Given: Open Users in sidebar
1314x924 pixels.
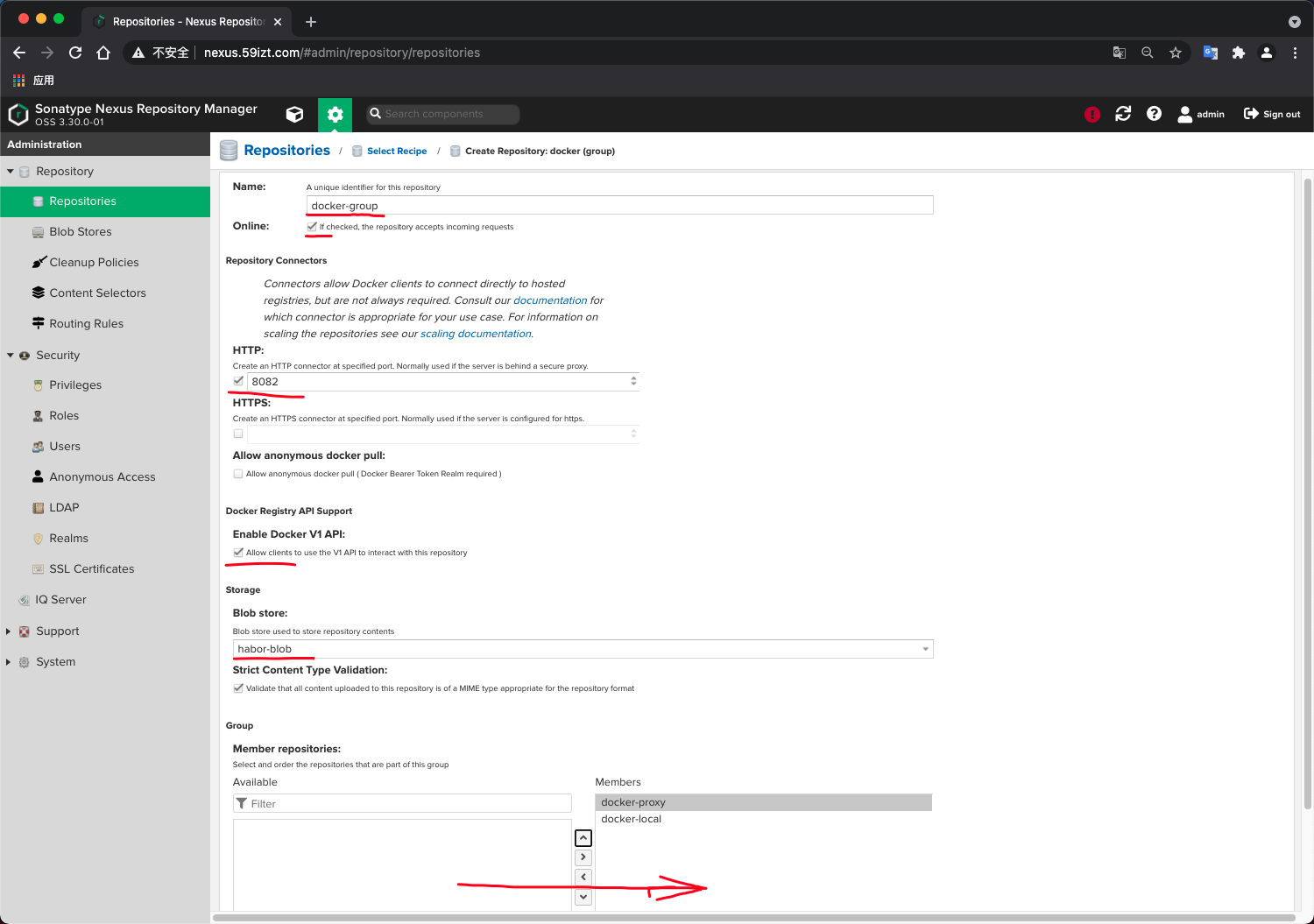Looking at the screenshot, I should [x=105, y=447].
